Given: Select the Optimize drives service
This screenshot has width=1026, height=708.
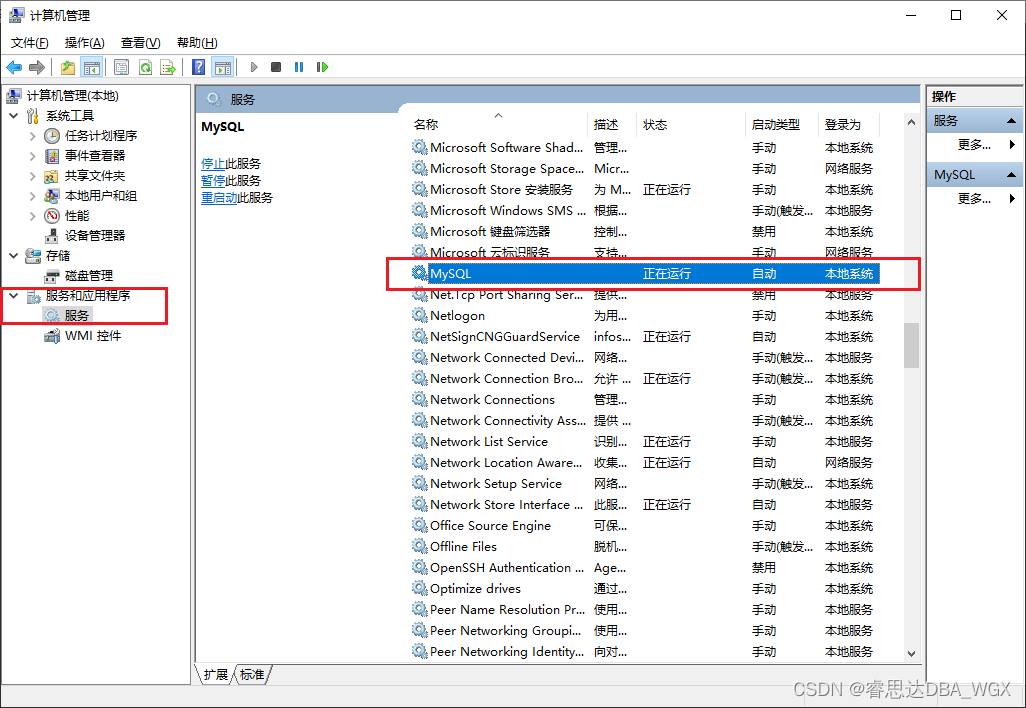Looking at the screenshot, I should click(x=645, y=588).
